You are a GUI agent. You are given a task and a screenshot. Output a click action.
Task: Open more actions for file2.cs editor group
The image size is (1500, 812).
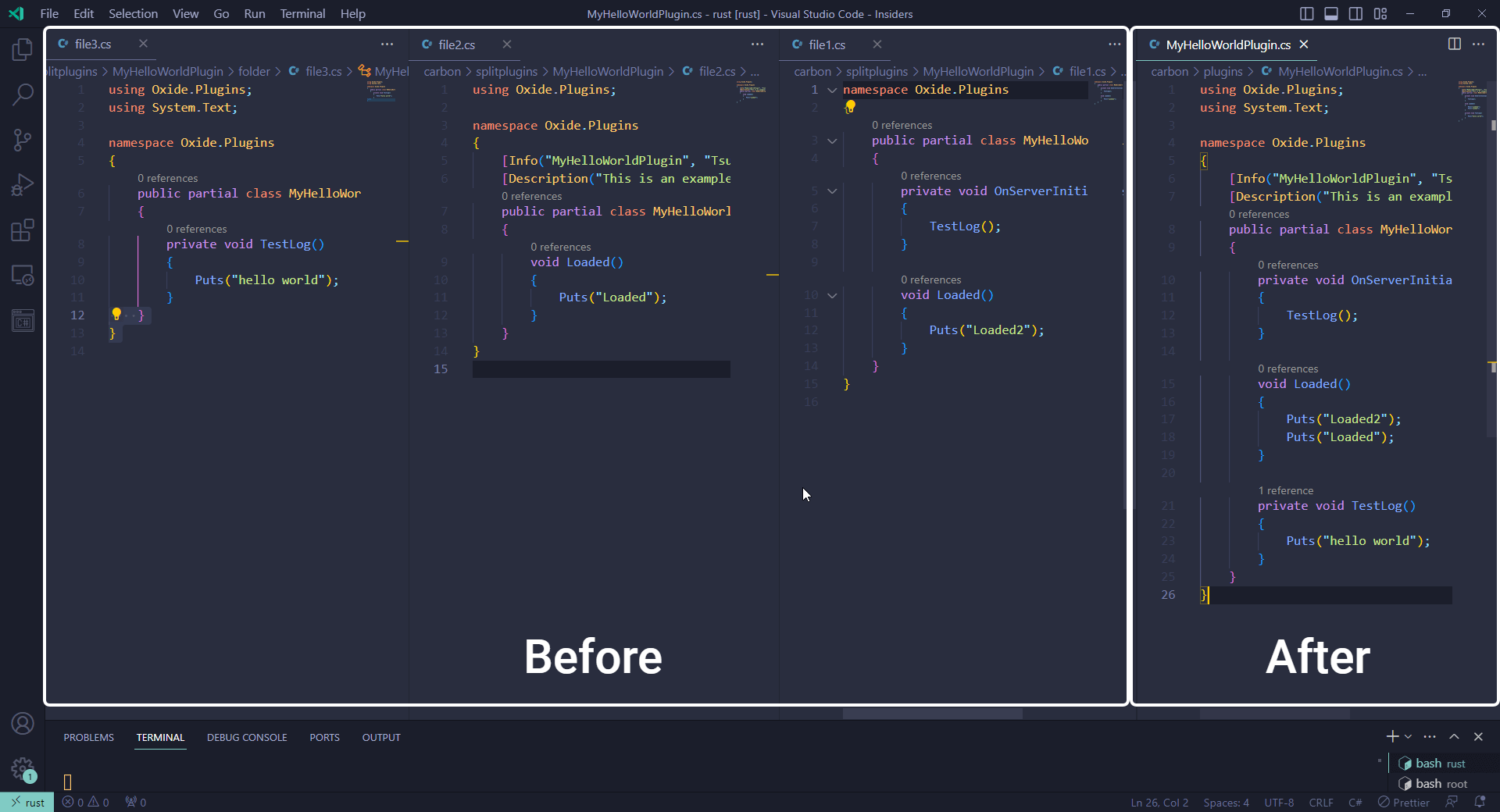[757, 45]
